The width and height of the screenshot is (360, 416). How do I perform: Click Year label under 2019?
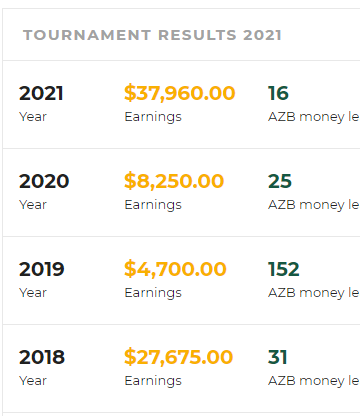pyautogui.click(x=33, y=293)
